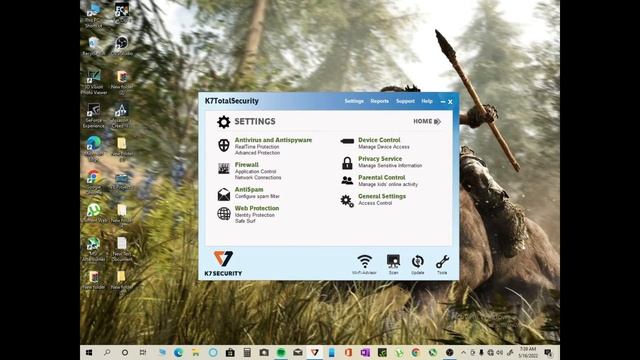Select the Google Chrome desktop shortcut

coord(93,181)
